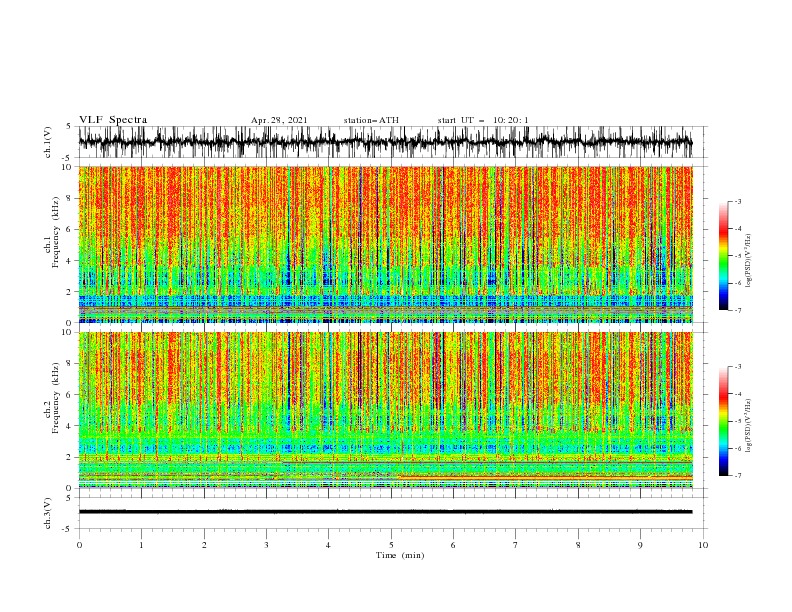Click the "VLF Spectra" plot title
Screen dimensions: 792x612
click(113, 120)
